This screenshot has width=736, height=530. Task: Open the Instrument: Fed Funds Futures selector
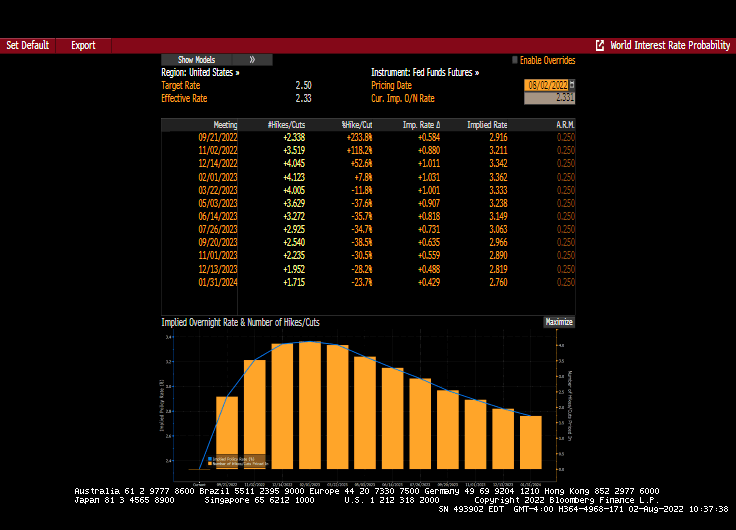click(425, 73)
